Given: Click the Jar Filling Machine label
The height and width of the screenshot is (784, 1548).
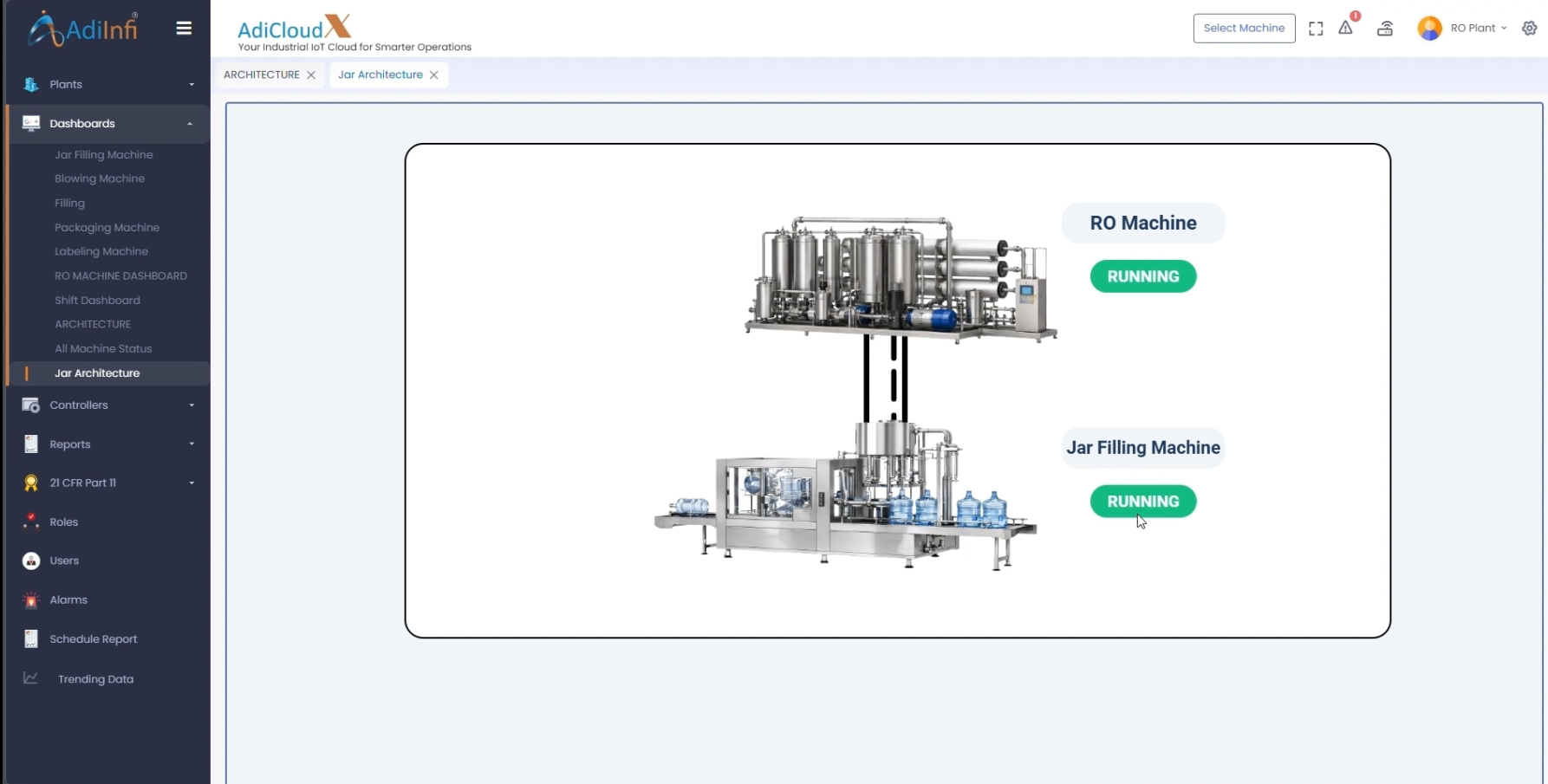Looking at the screenshot, I should [1143, 448].
